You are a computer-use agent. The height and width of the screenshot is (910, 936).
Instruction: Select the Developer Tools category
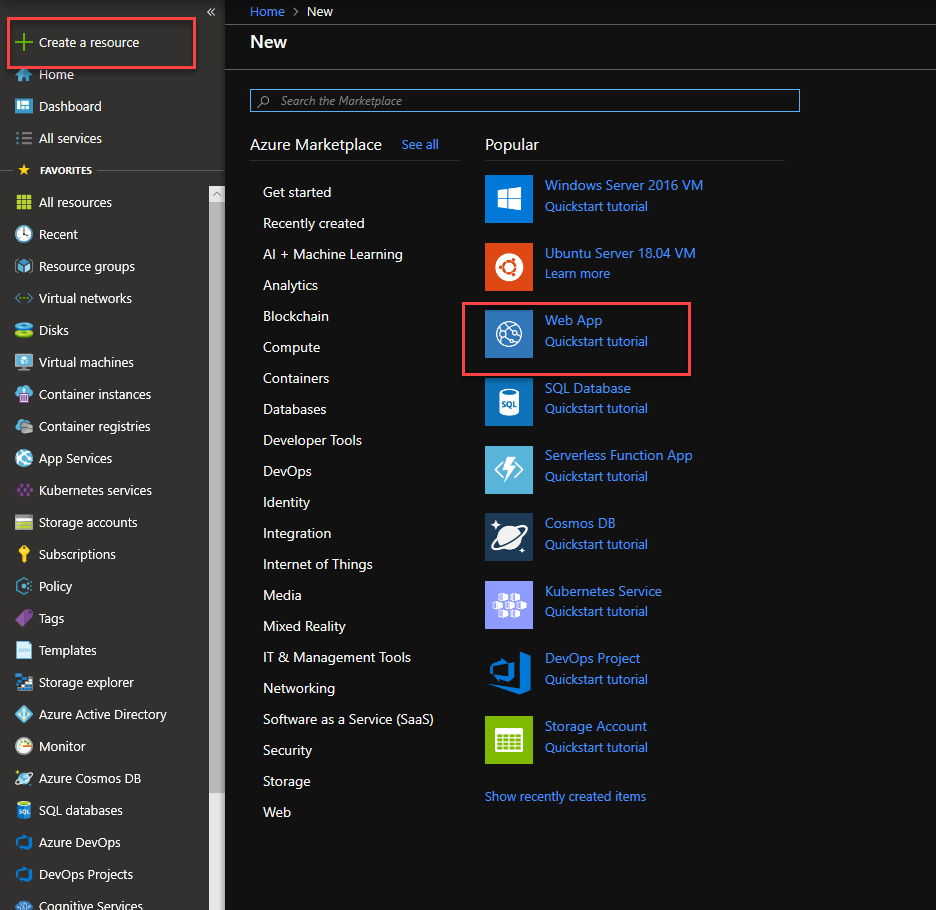[x=312, y=441]
